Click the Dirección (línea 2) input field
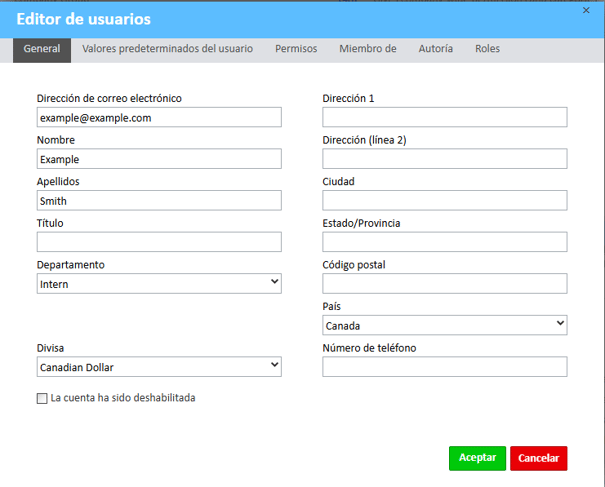This screenshot has width=605, height=487. pos(444,159)
